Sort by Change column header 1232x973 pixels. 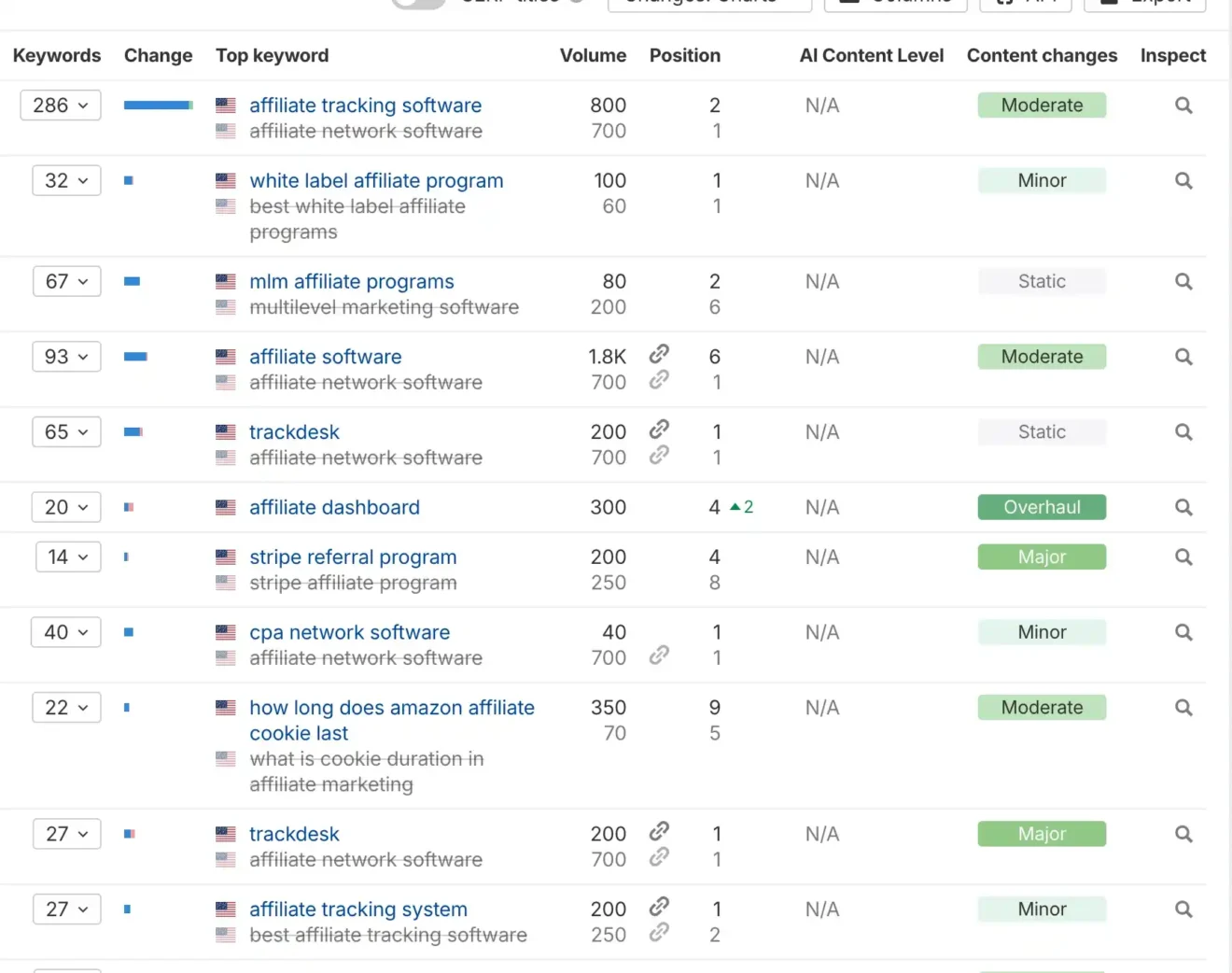(159, 56)
